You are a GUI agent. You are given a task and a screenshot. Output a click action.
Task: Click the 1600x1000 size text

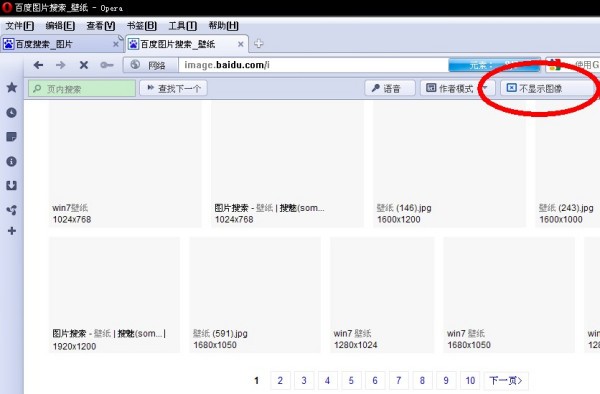point(561,220)
